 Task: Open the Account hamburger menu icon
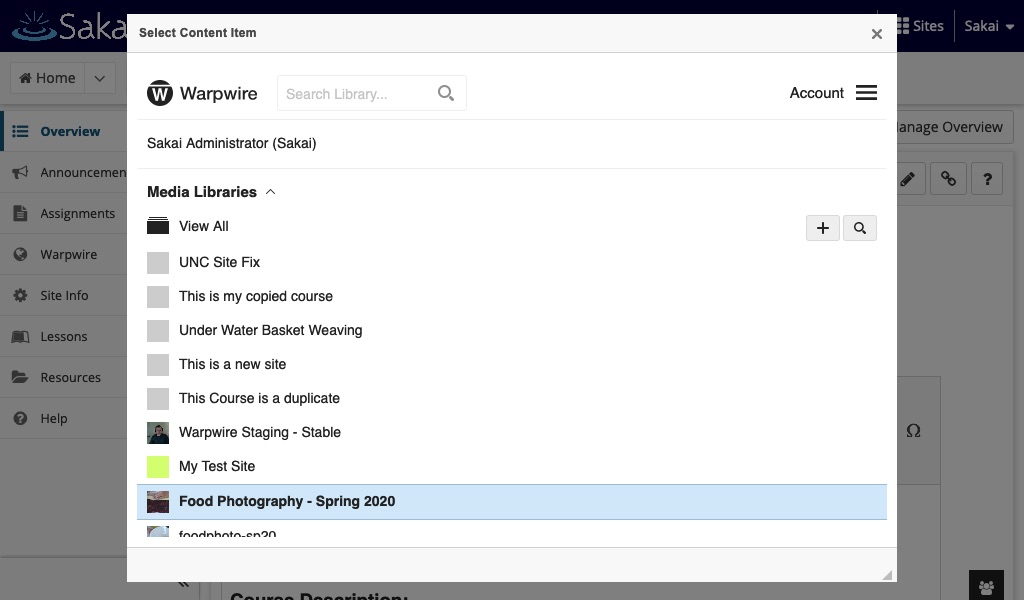pos(866,93)
